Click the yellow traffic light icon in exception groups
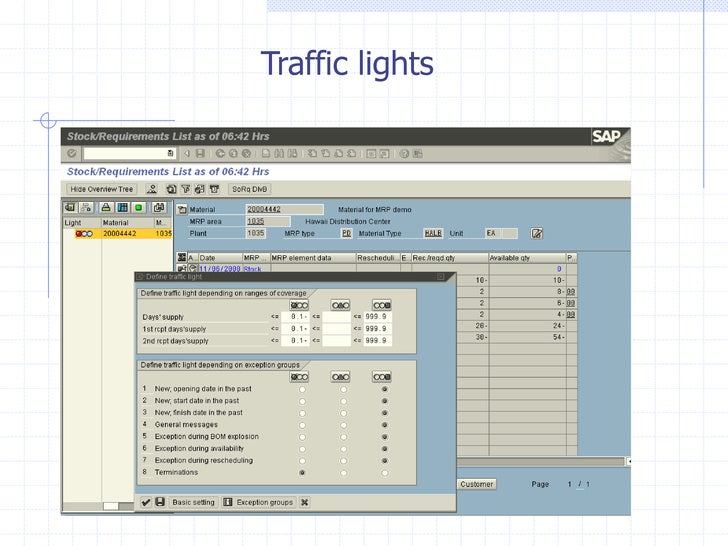The width and height of the screenshot is (728, 546). [340, 377]
